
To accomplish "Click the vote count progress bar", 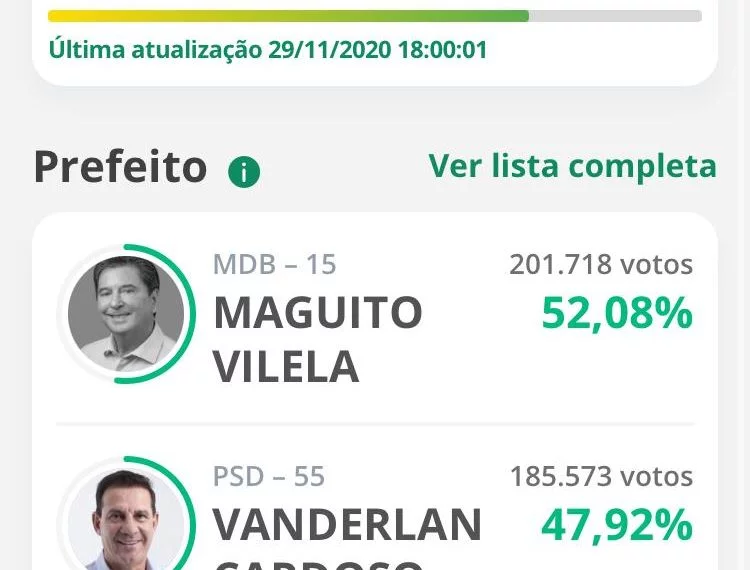I will [375, 16].
